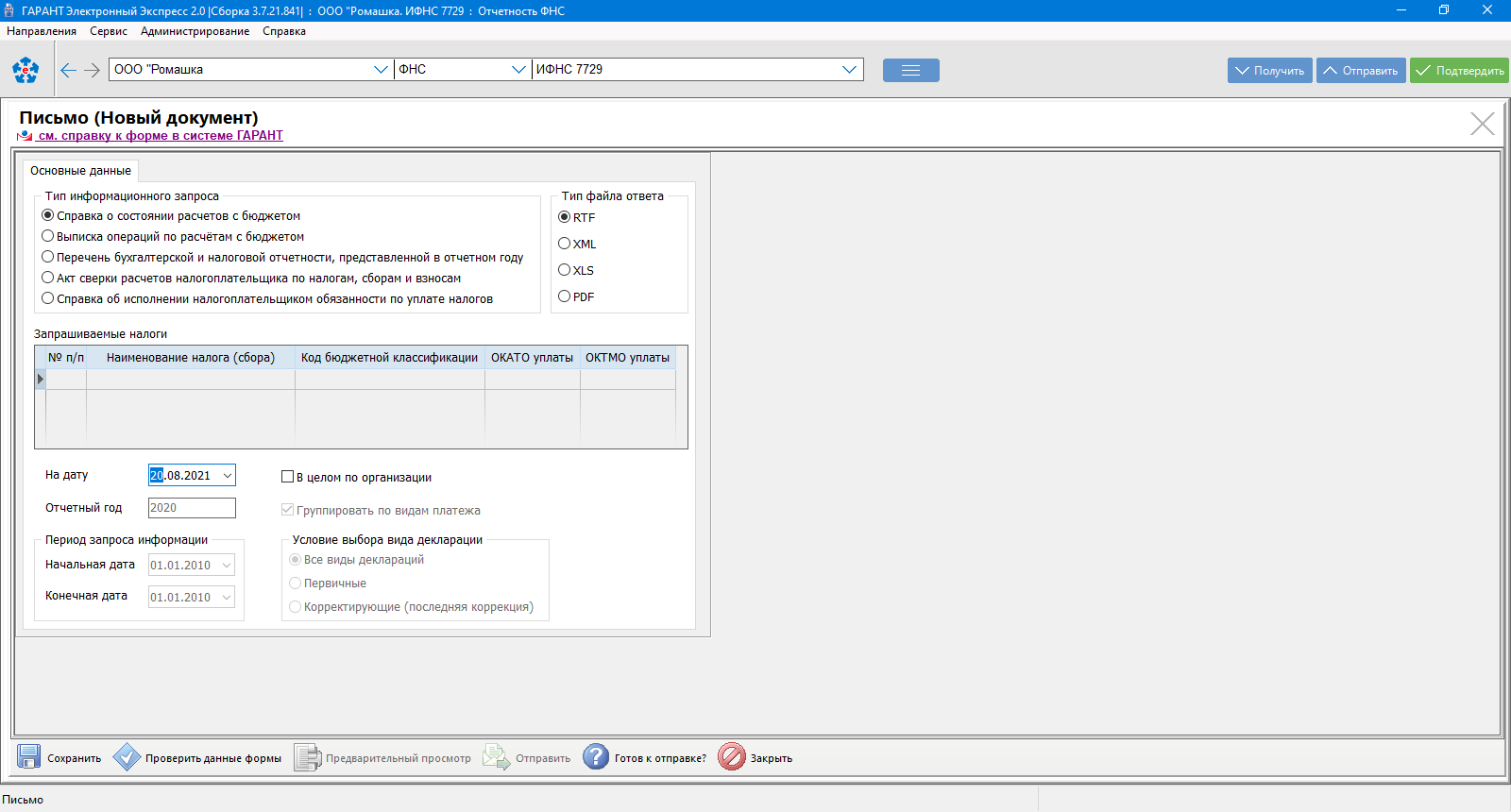Click the red Закрыть prohibition icon
The width and height of the screenshot is (1511, 812).
point(732,757)
